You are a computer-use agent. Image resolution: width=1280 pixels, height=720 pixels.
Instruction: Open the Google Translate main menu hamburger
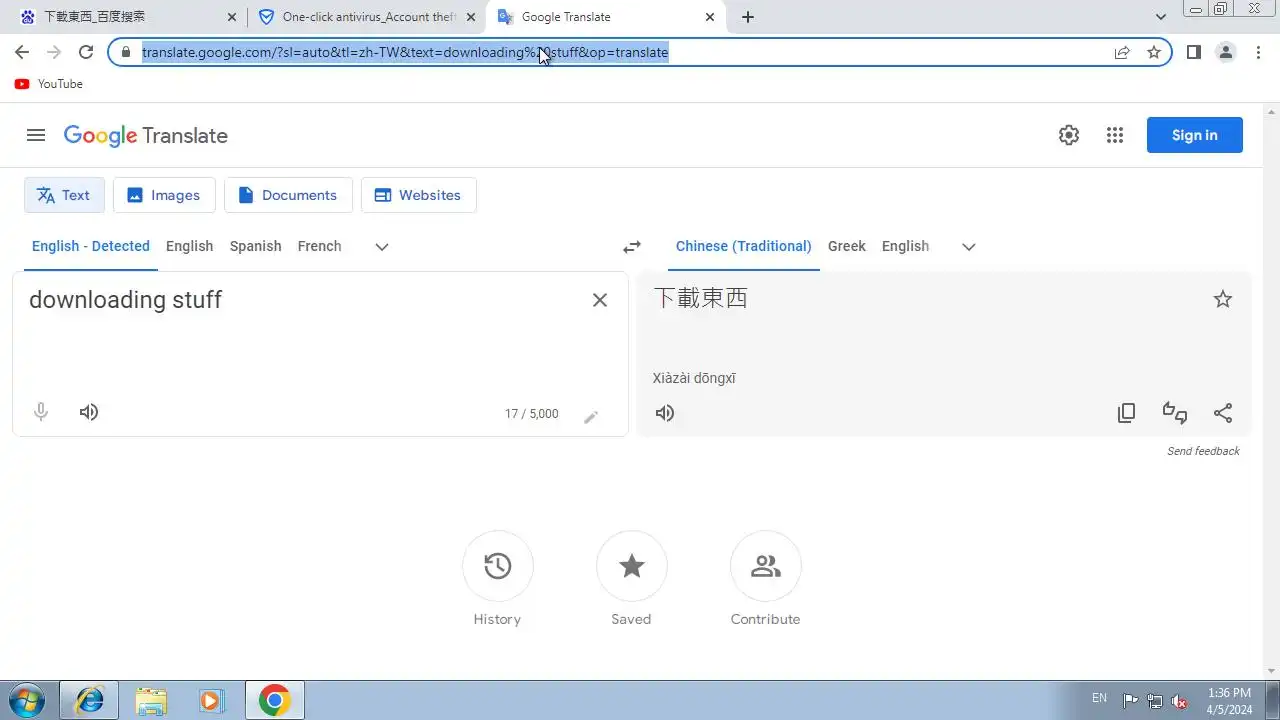pyautogui.click(x=36, y=135)
